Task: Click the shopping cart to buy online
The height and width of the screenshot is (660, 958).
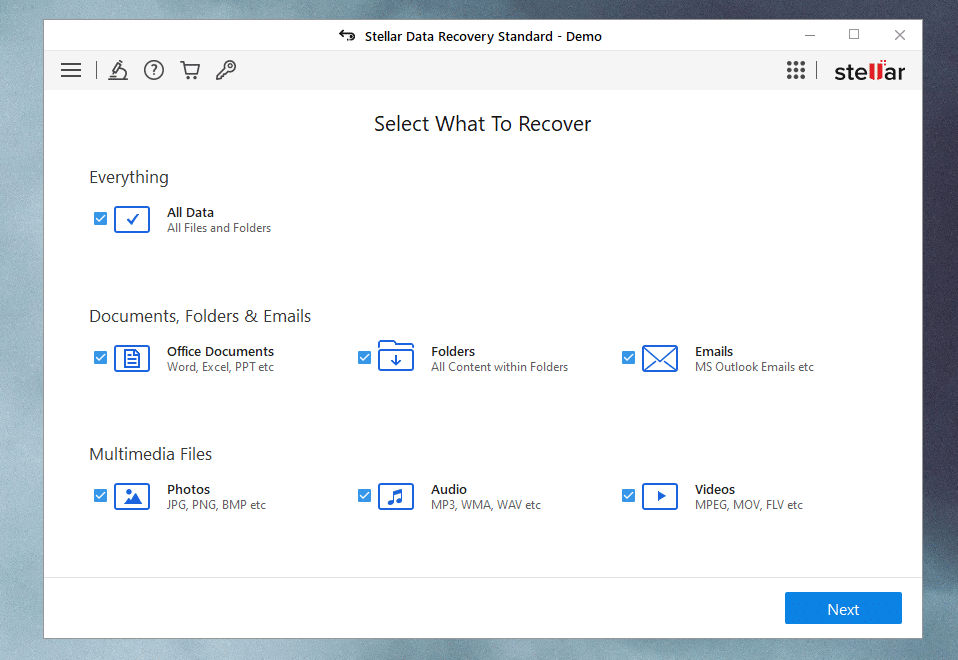Action: [x=190, y=70]
